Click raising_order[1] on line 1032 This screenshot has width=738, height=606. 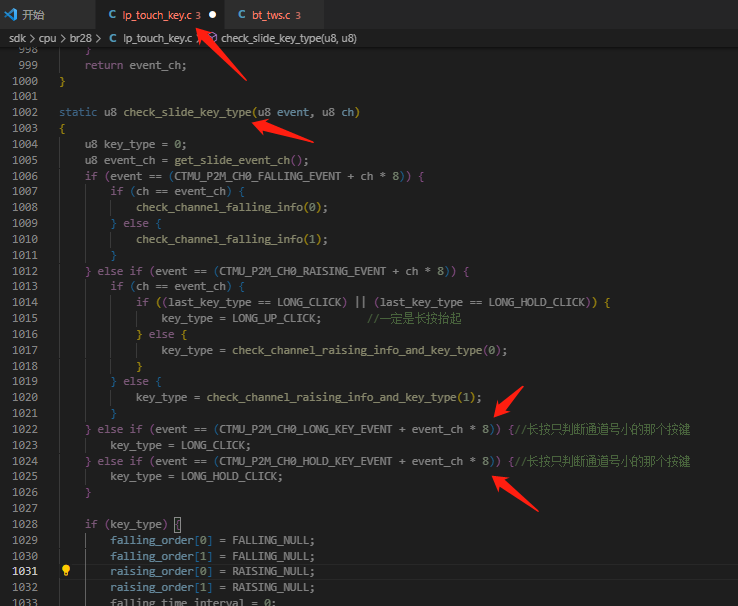click(161, 588)
